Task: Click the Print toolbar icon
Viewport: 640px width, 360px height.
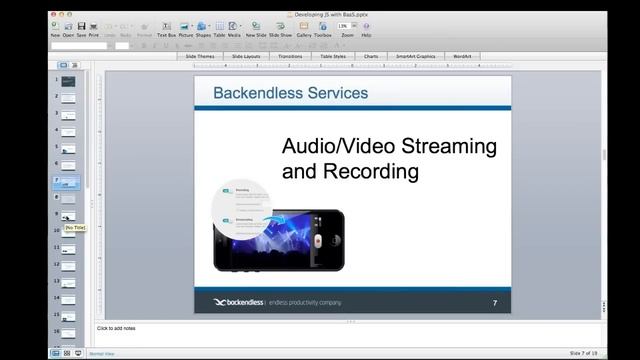Action: point(93,27)
